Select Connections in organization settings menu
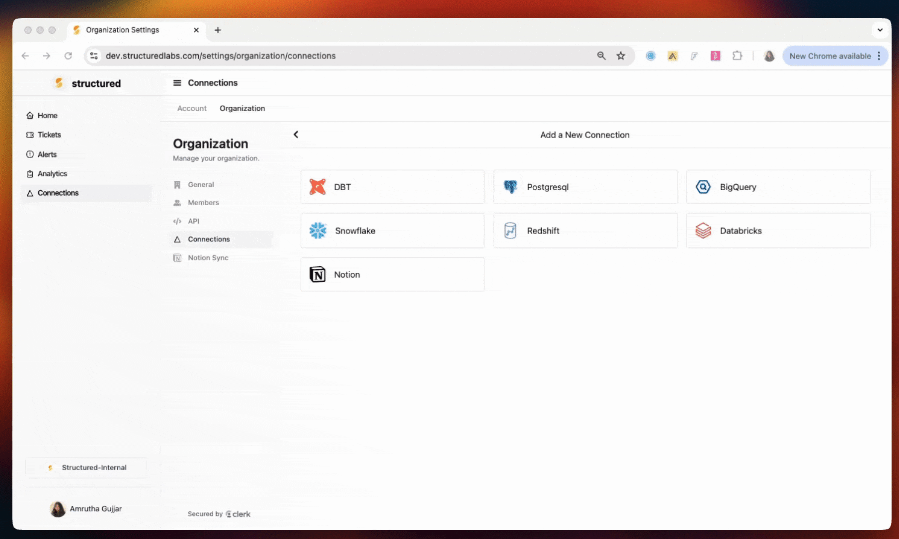Image resolution: width=899 pixels, height=539 pixels. pos(222,240)
